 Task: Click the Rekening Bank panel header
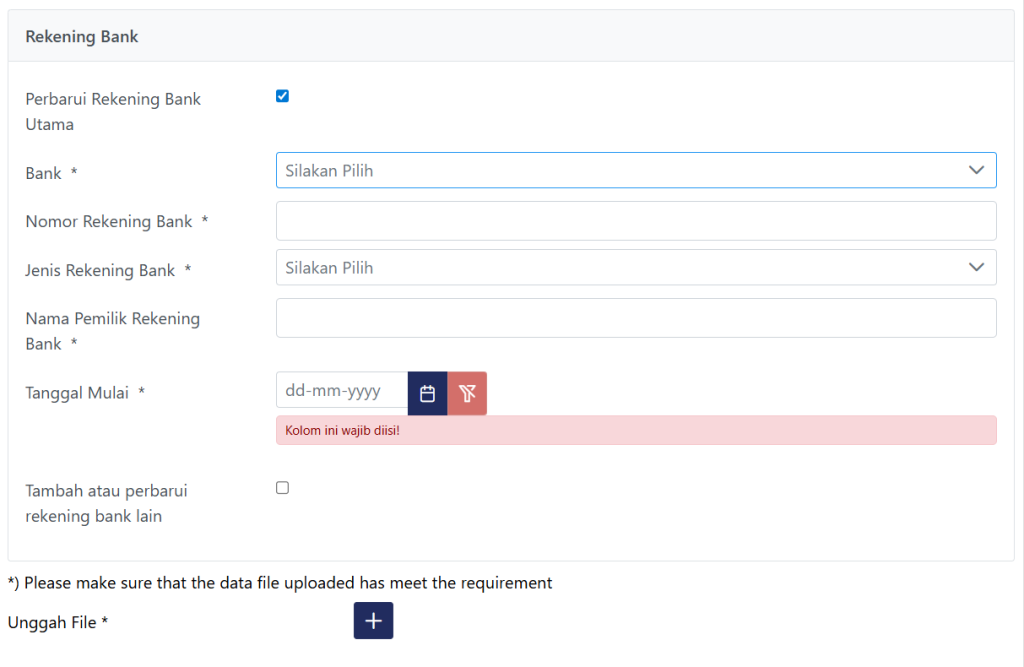point(82,37)
